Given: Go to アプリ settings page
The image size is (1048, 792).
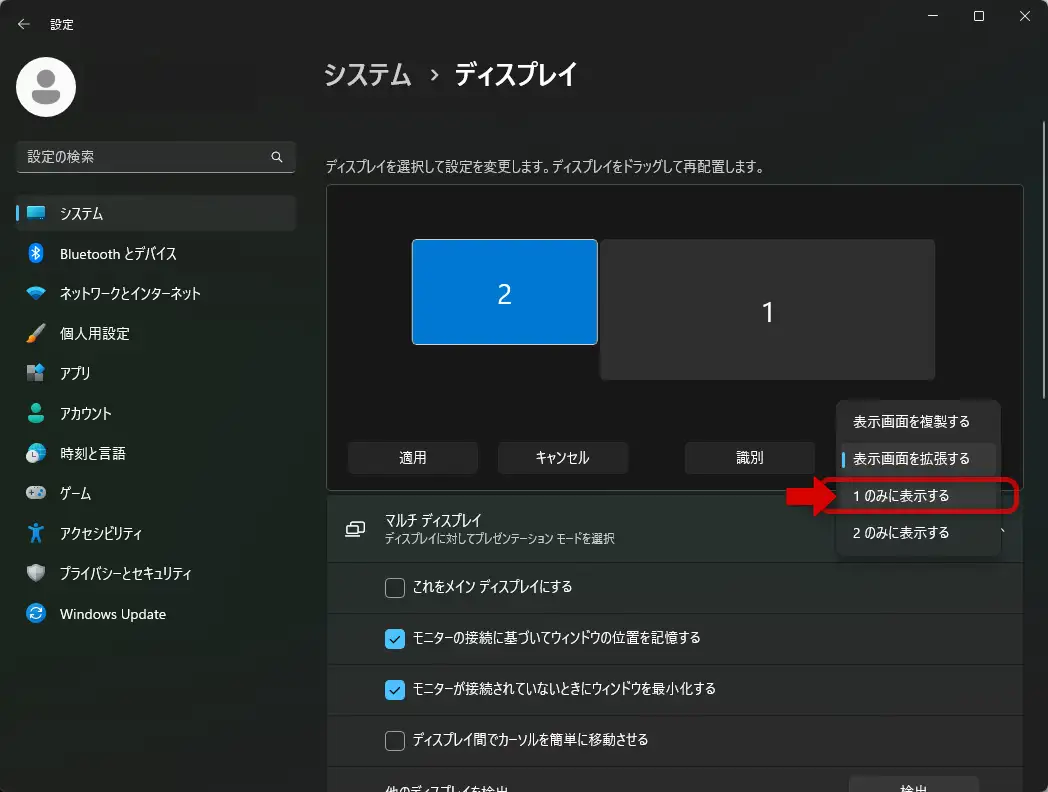Looking at the screenshot, I should [x=75, y=374].
